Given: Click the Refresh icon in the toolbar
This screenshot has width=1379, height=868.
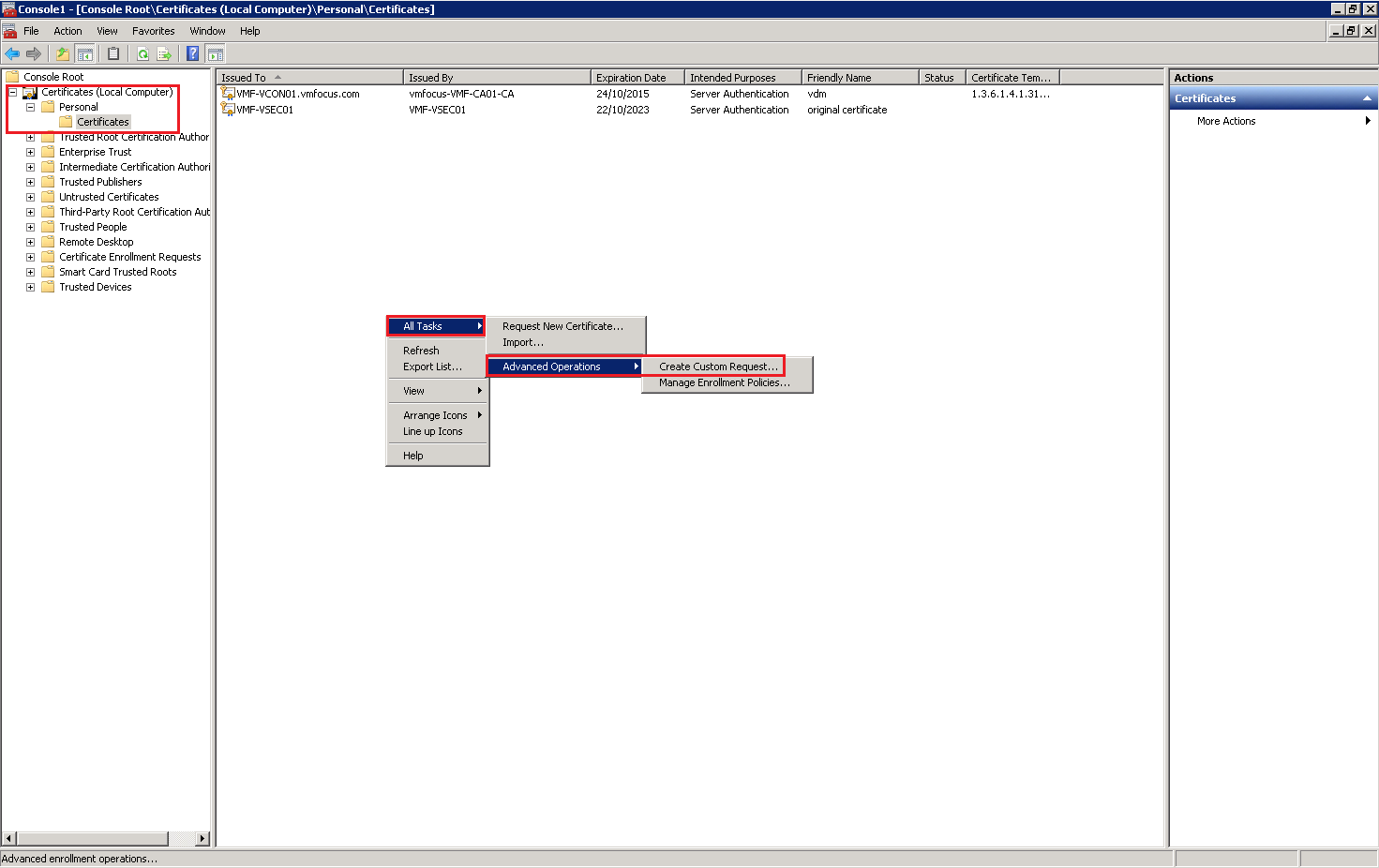Looking at the screenshot, I should click(x=142, y=54).
